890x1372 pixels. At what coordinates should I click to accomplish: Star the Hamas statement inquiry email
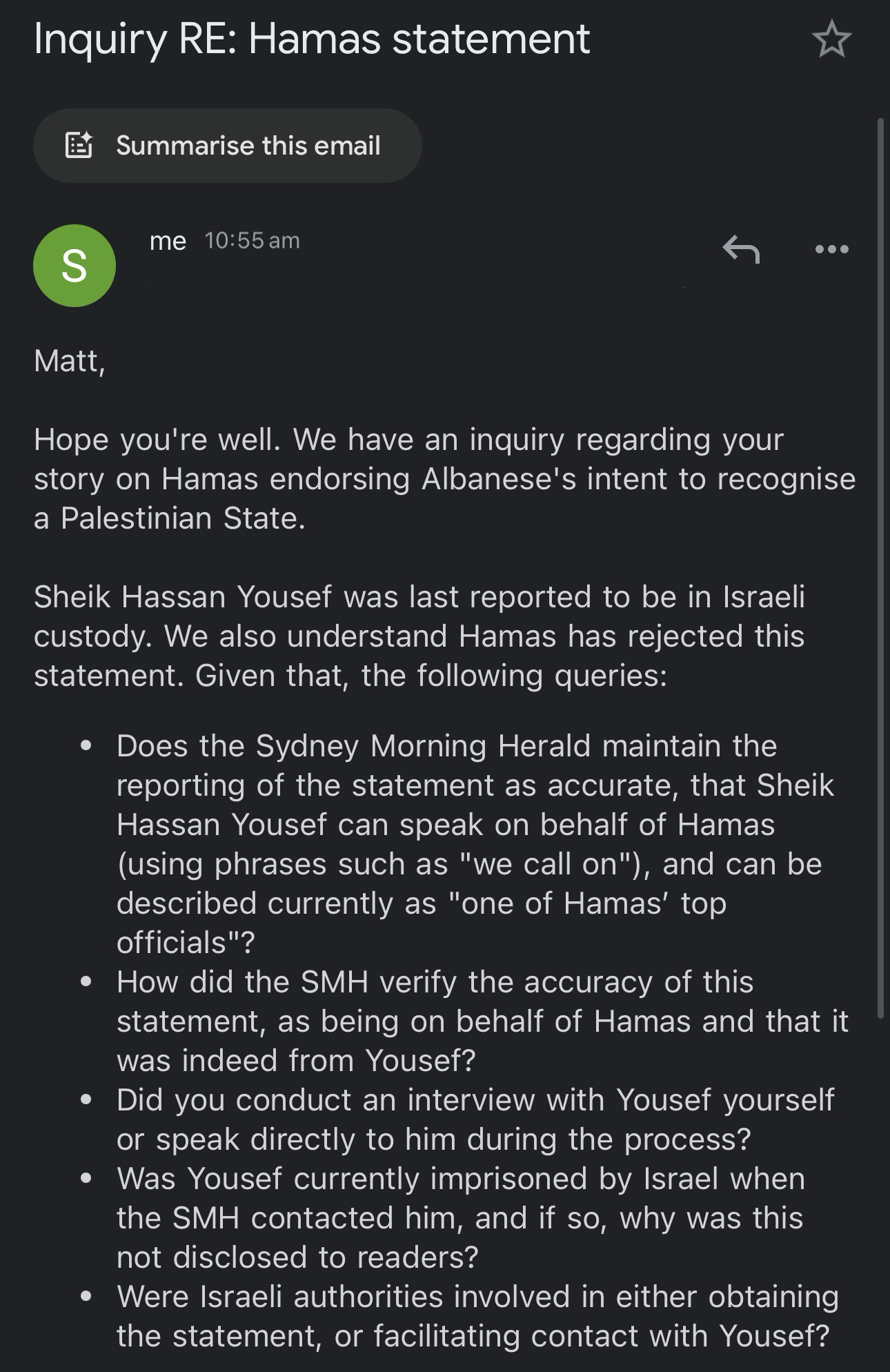tap(831, 39)
